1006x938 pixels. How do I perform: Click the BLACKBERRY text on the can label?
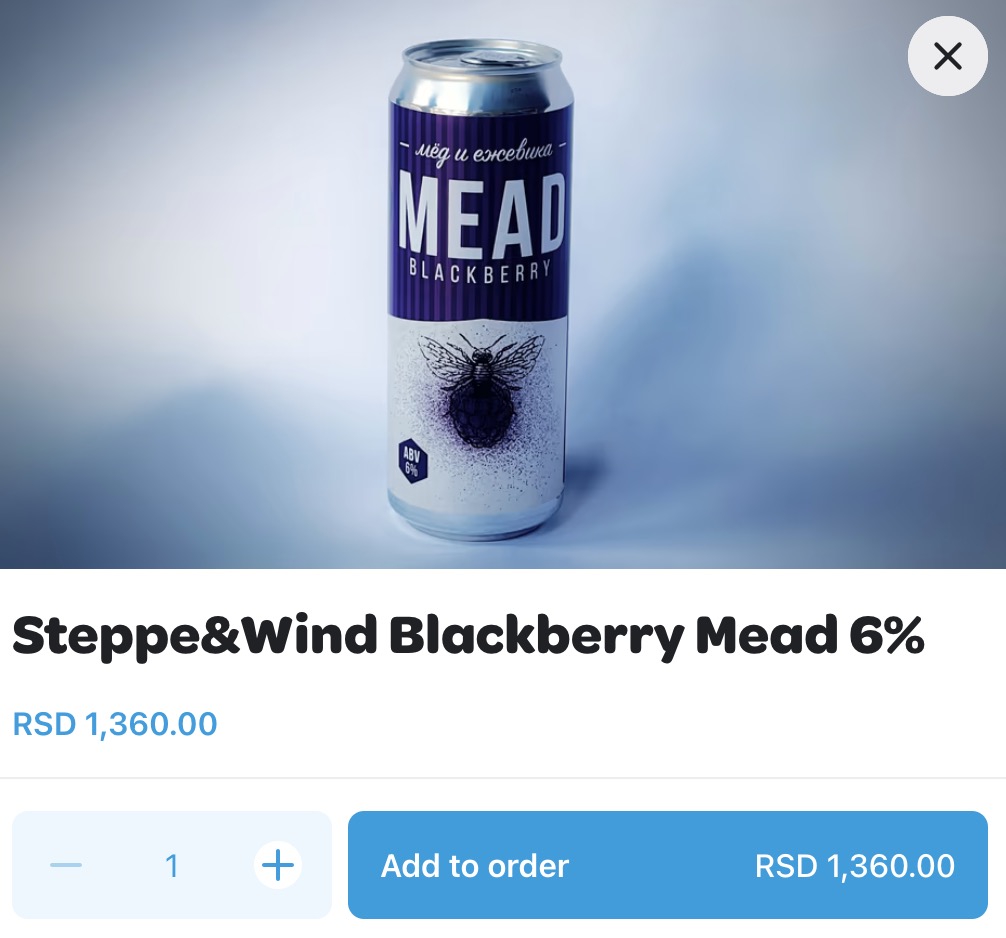pyautogui.click(x=480, y=272)
